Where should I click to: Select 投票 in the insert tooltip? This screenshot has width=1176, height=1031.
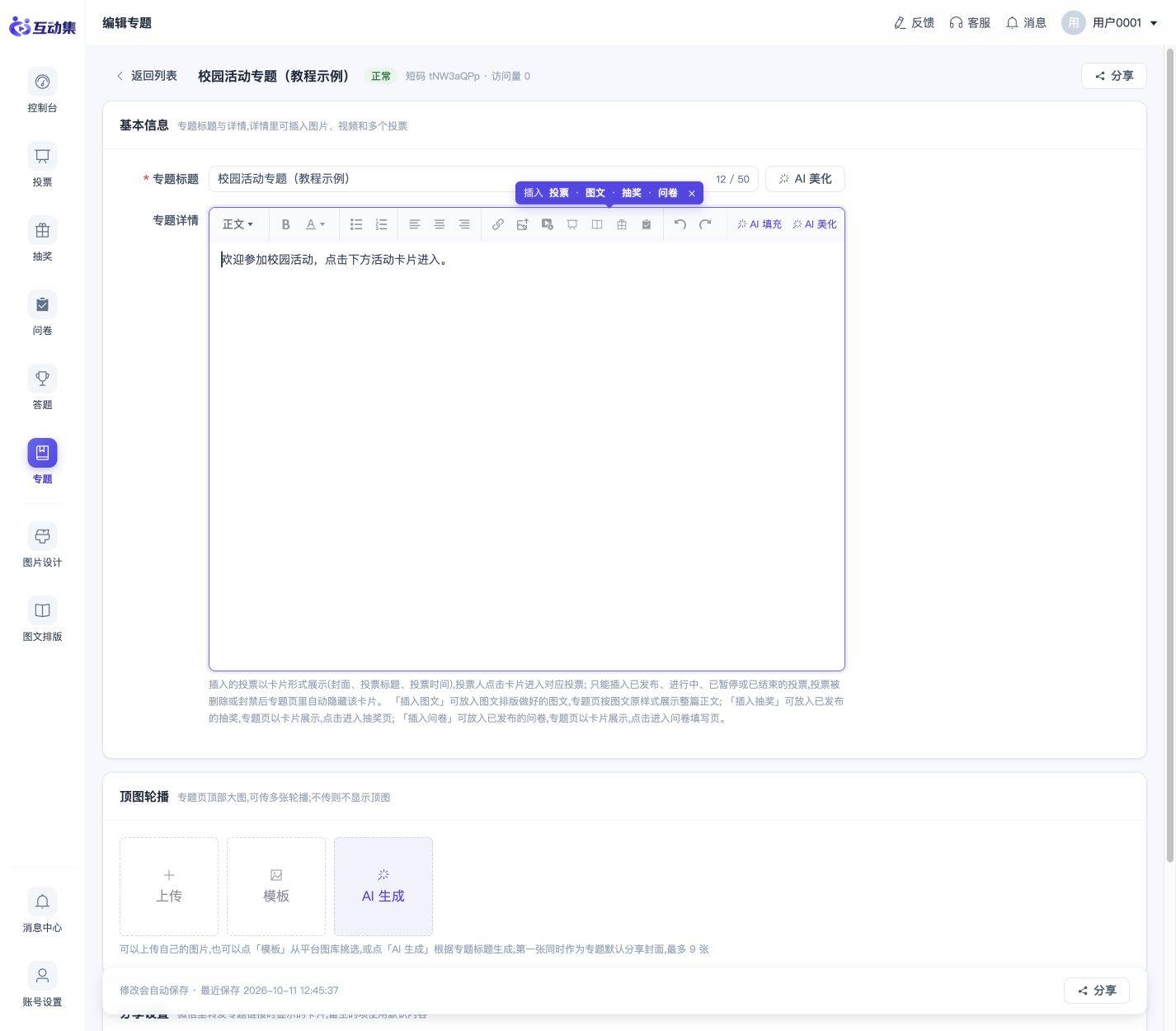click(x=559, y=193)
